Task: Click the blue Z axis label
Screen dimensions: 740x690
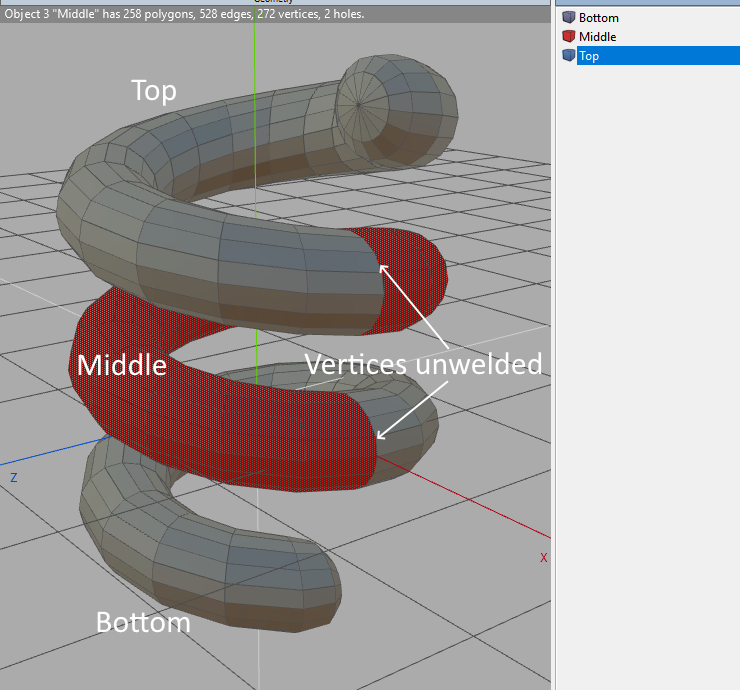Action: click(14, 479)
